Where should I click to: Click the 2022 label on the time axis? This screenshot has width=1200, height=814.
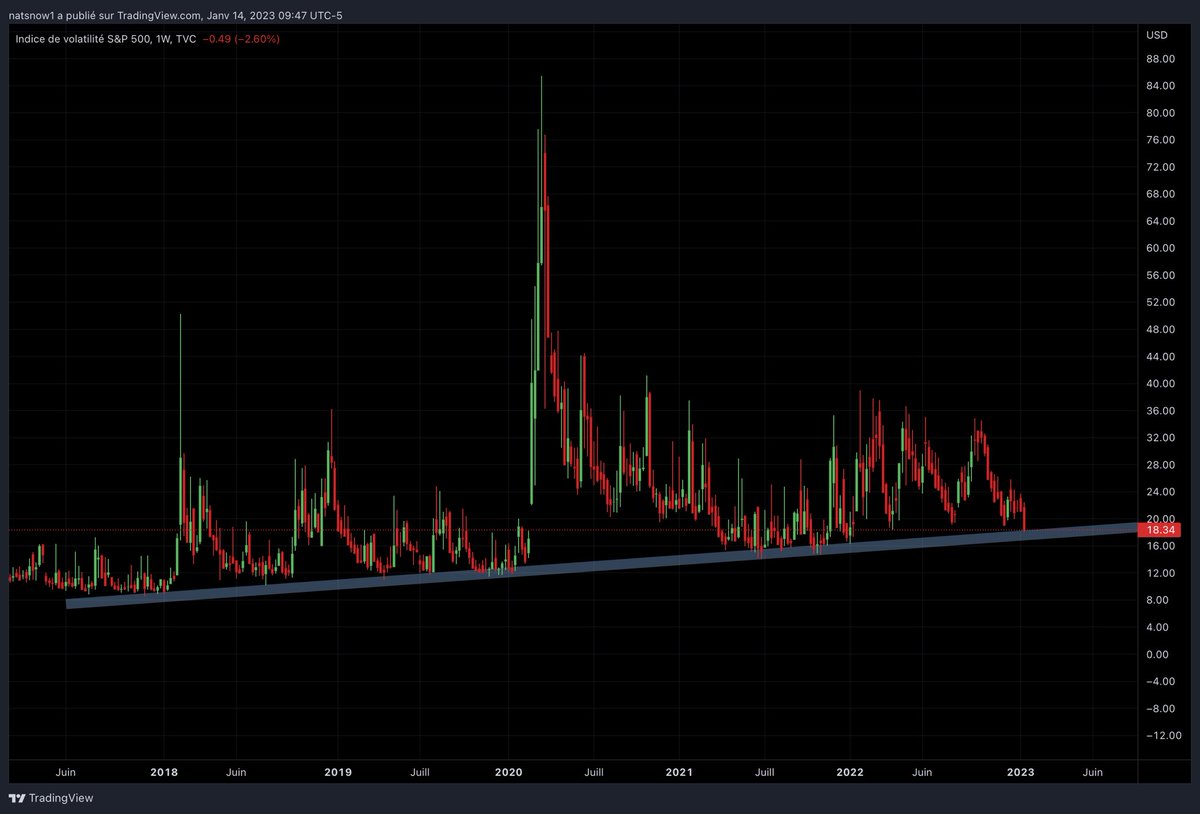[850, 772]
